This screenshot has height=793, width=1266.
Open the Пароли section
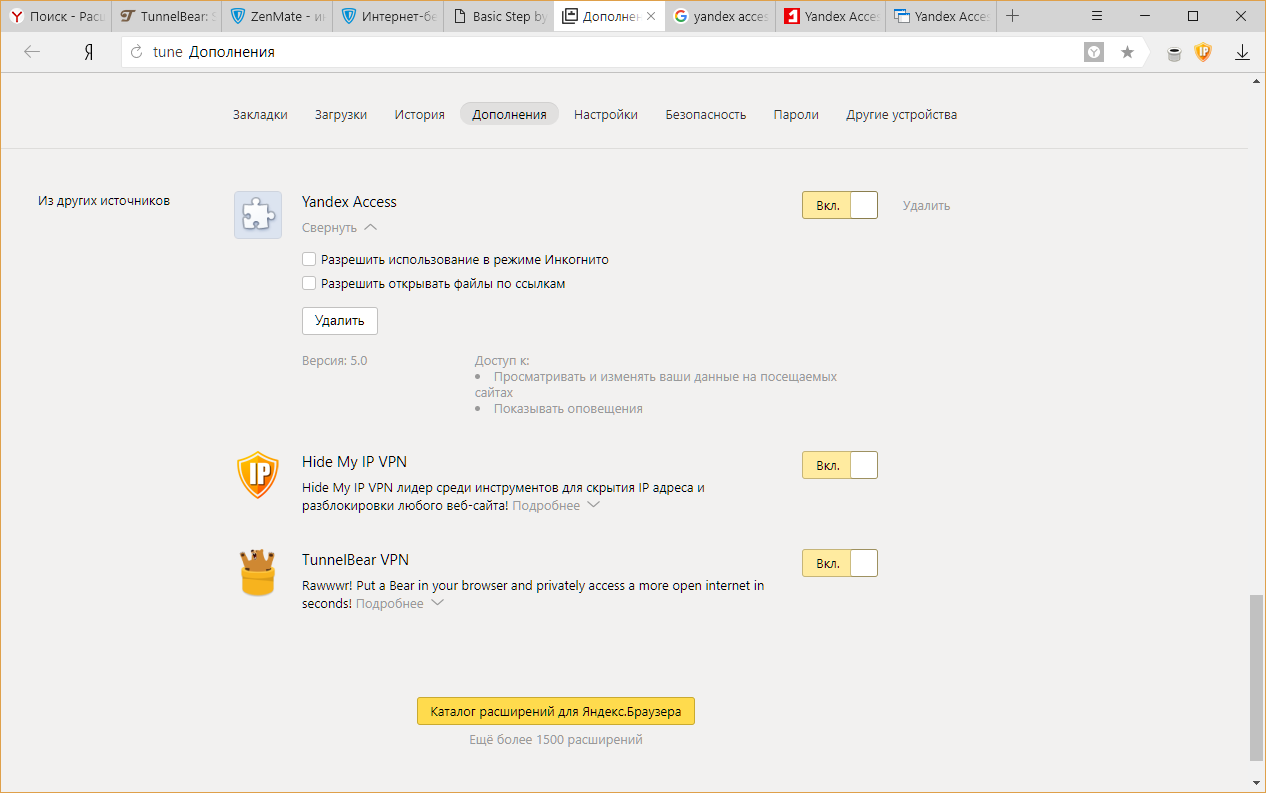tap(796, 114)
